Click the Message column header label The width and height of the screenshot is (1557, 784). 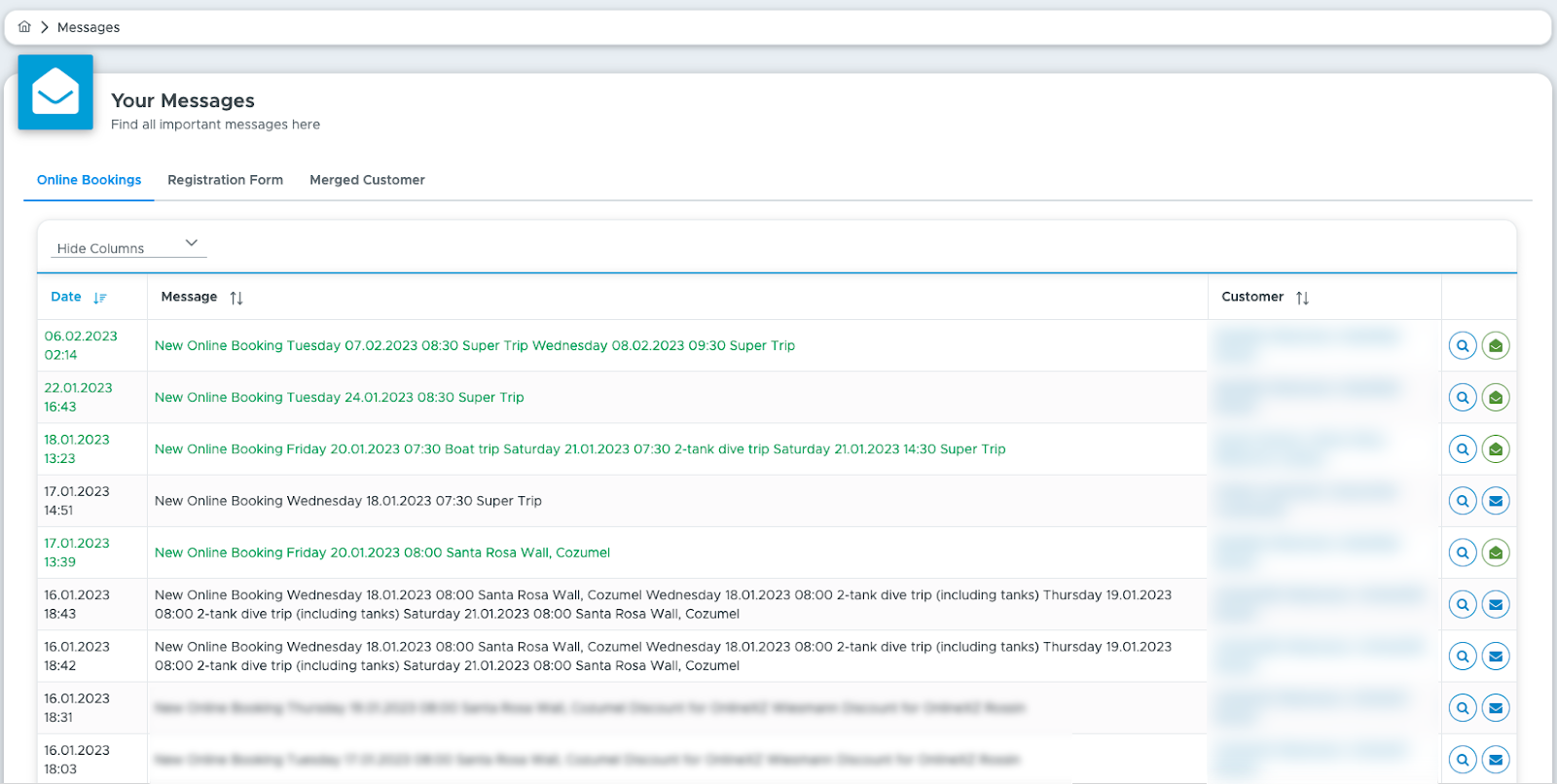[189, 297]
